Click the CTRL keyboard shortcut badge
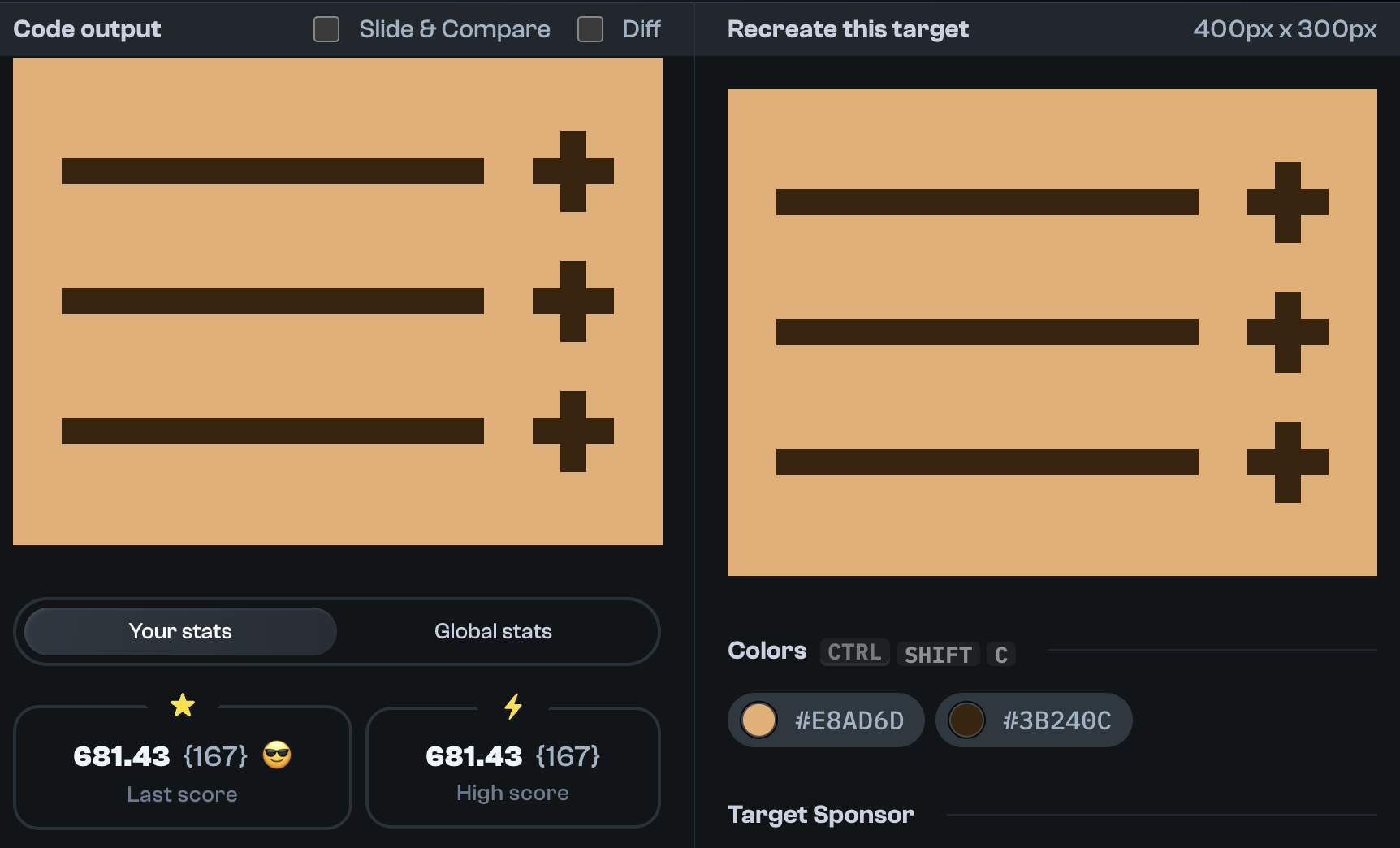1400x848 pixels. point(853,652)
